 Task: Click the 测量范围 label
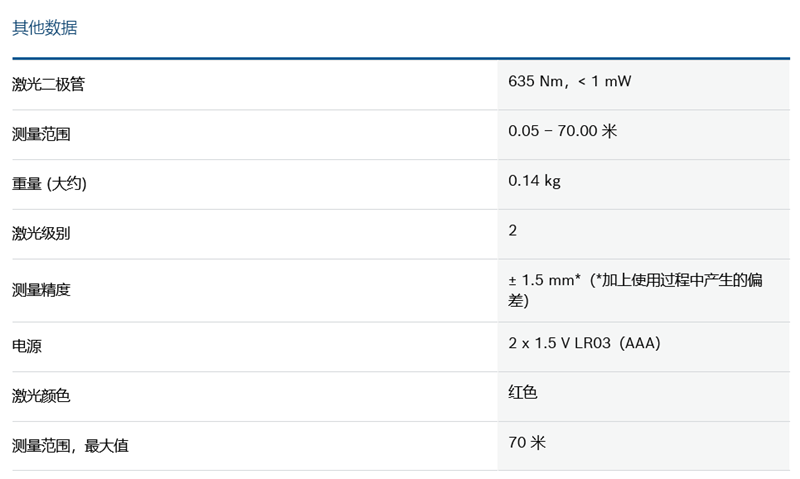pos(41,134)
